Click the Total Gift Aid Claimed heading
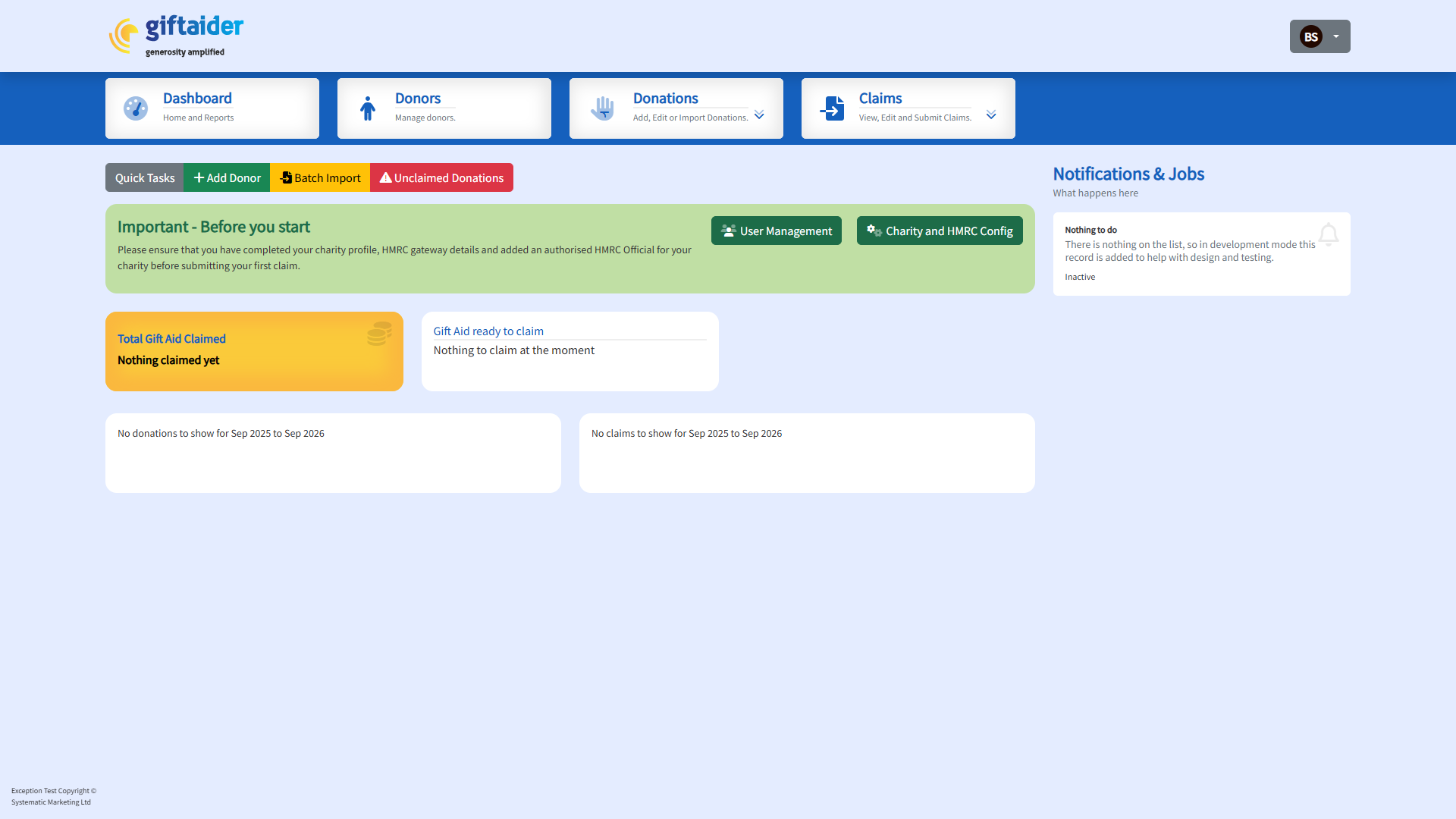The height and width of the screenshot is (819, 1456). coord(171,339)
